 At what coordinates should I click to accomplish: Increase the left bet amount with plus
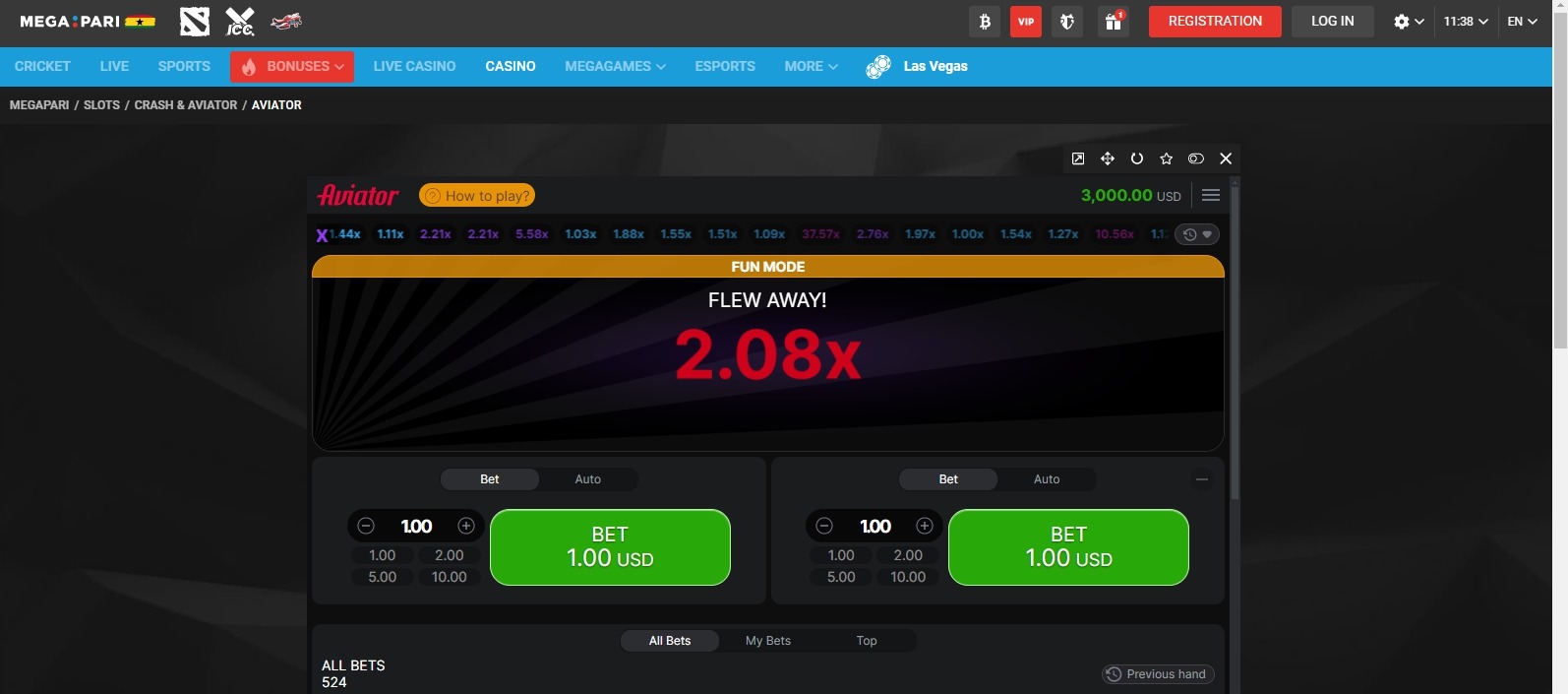click(x=466, y=527)
